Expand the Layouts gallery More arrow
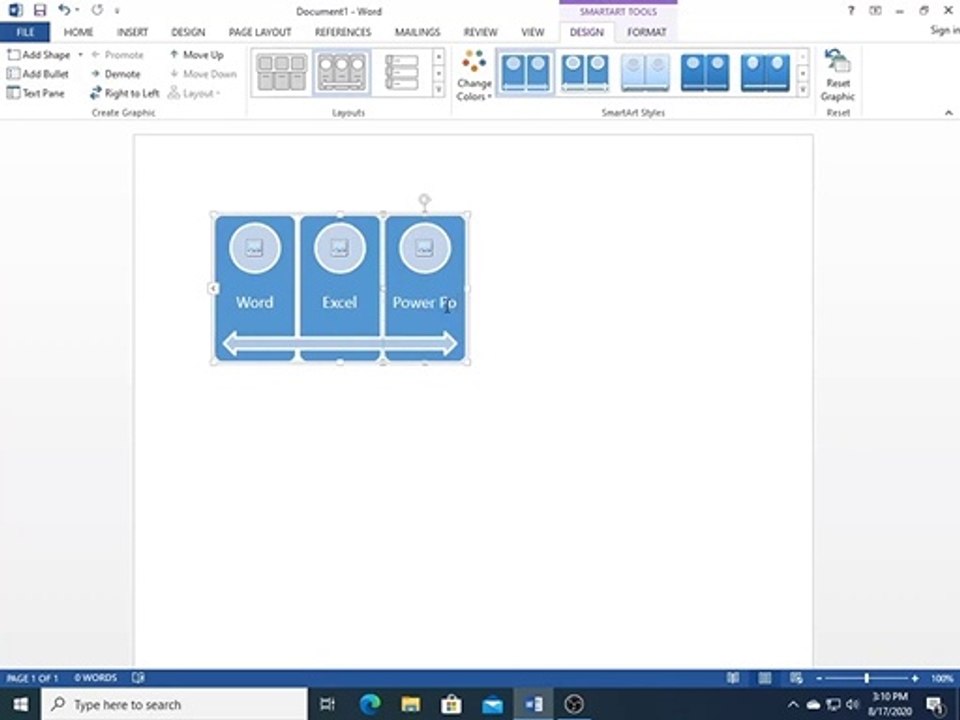The width and height of the screenshot is (960, 720). coord(438,89)
